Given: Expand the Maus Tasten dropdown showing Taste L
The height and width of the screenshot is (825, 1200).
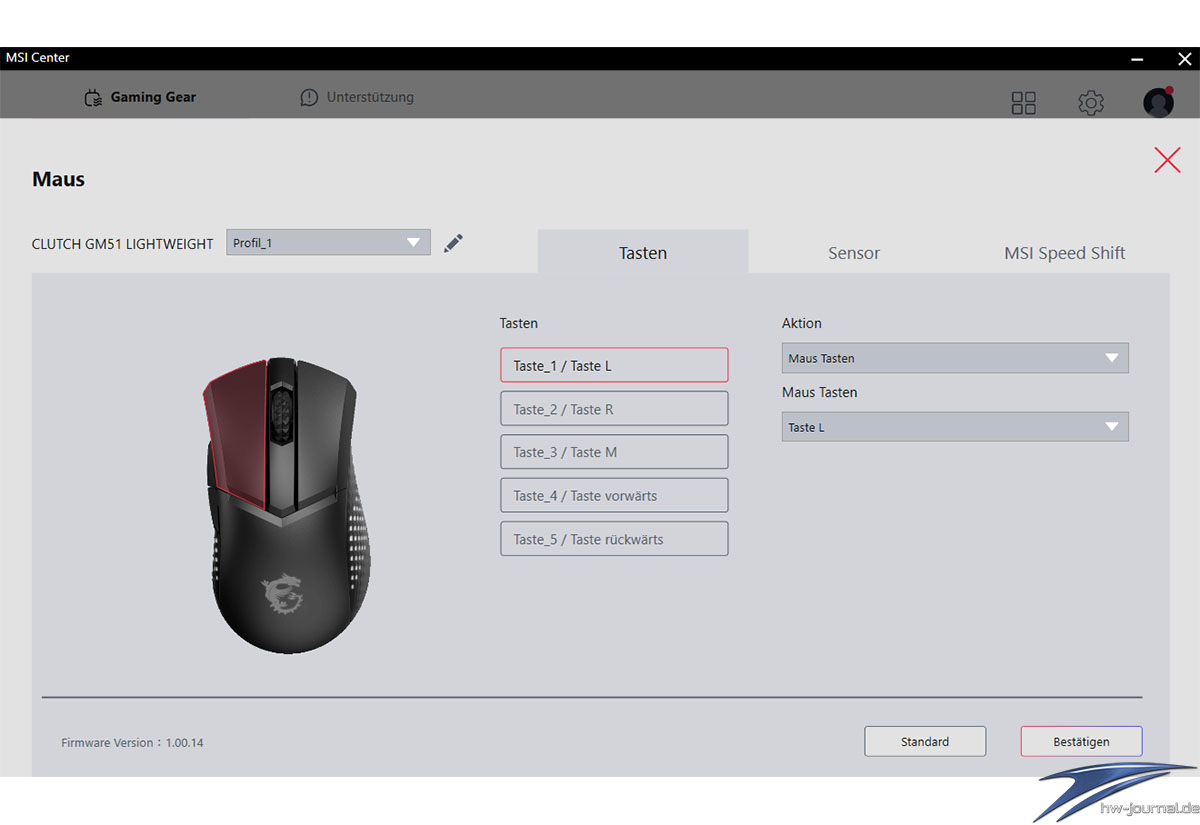Looking at the screenshot, I should (x=955, y=427).
